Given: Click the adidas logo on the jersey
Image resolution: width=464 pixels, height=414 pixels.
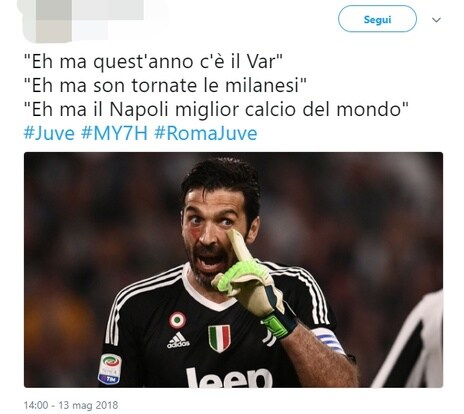Looking at the screenshot, I should point(178,340).
